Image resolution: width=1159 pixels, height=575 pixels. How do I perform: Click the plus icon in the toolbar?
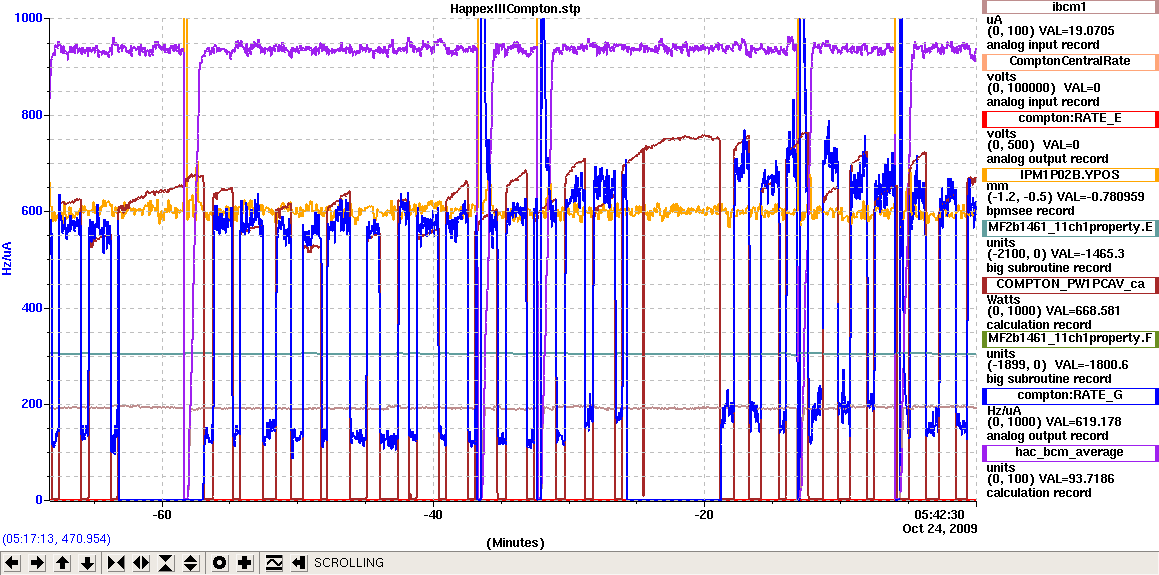[245, 563]
